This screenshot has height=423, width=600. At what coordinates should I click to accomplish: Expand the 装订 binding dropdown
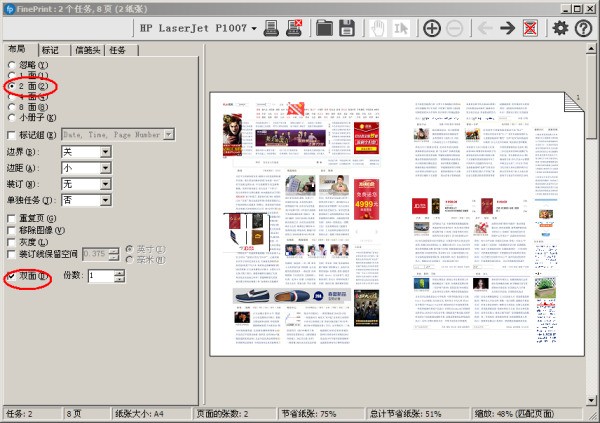coord(105,185)
